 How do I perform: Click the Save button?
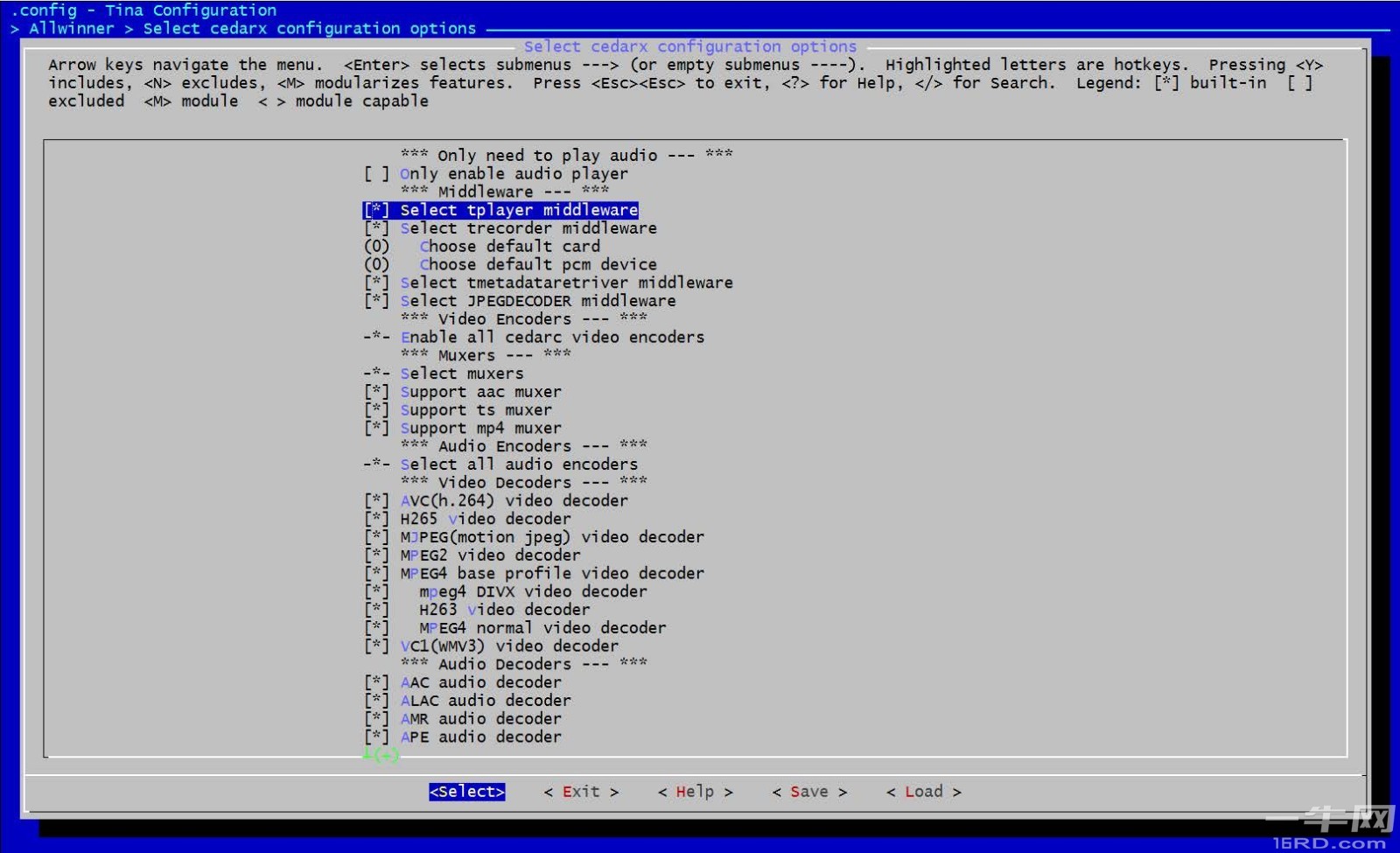[x=809, y=792]
